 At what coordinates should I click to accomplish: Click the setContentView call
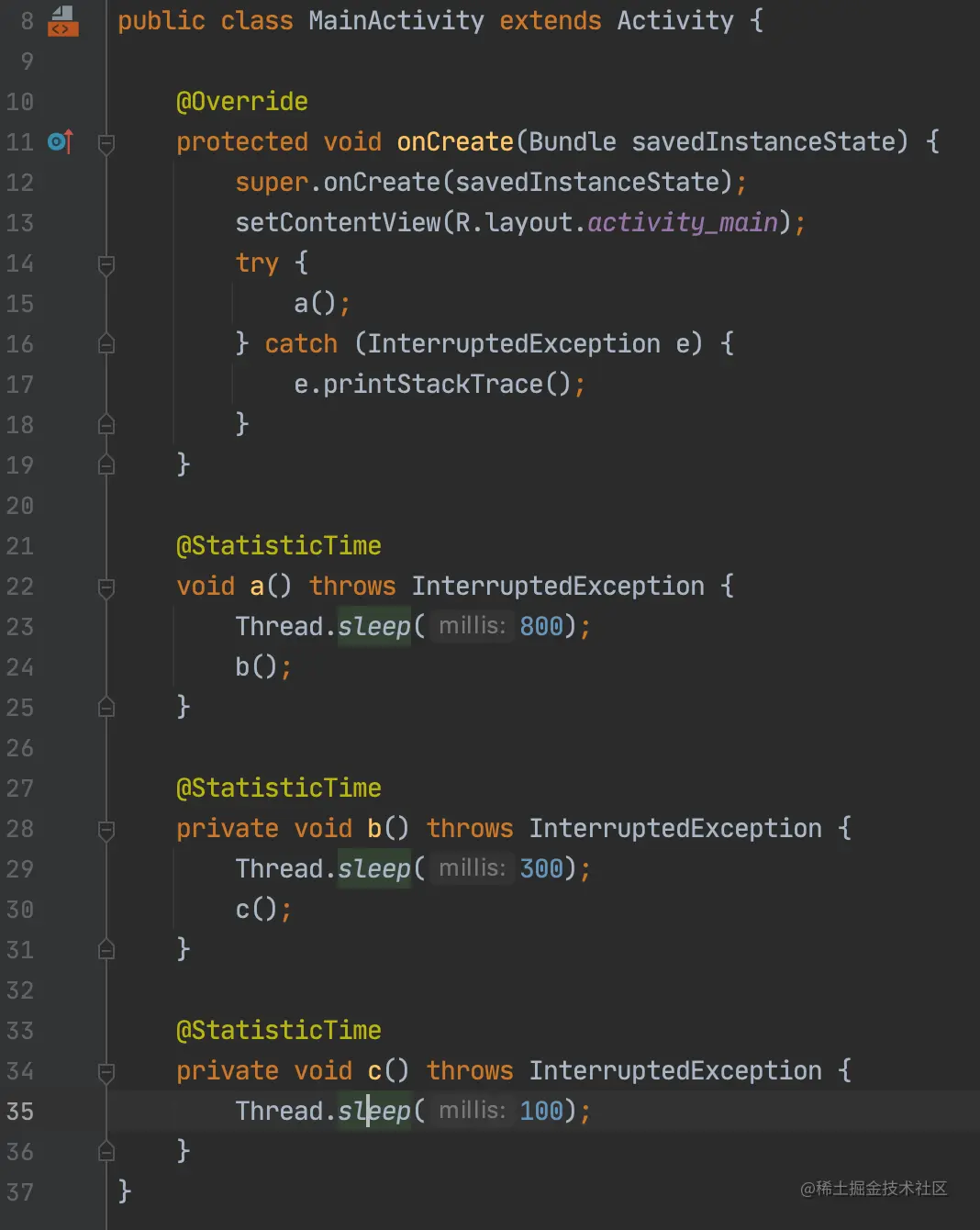tap(338, 222)
